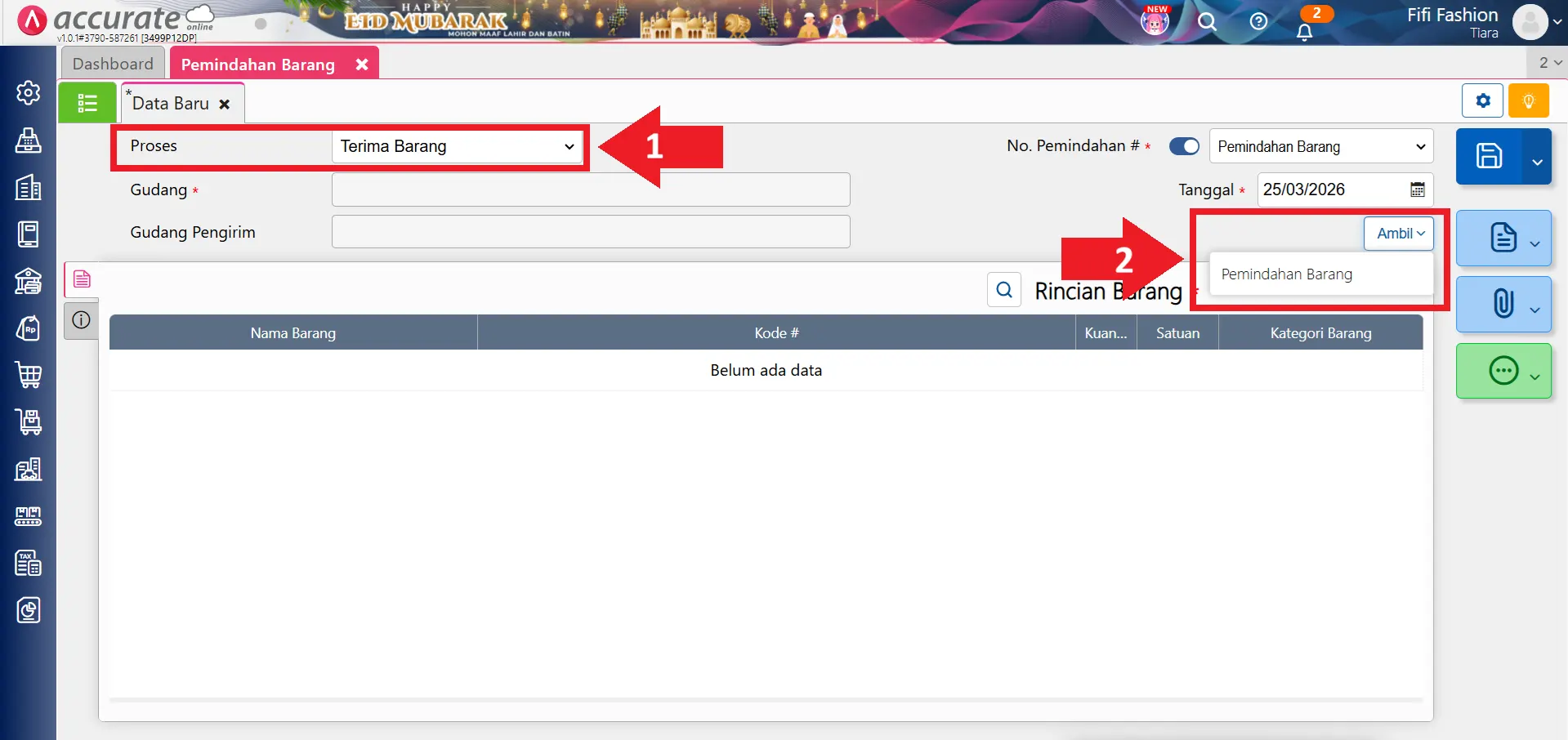Close the Data Baru tab
1568x740 pixels.
(x=225, y=105)
